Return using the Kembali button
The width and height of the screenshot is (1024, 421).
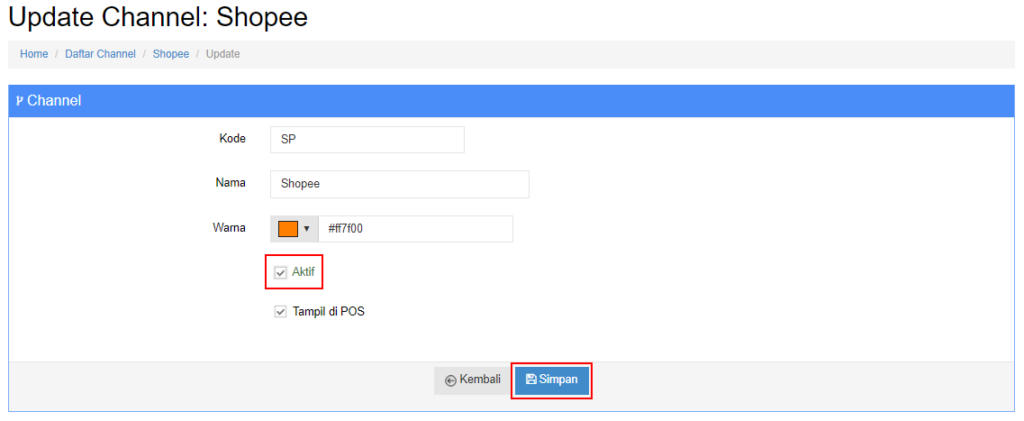[x=473, y=381]
